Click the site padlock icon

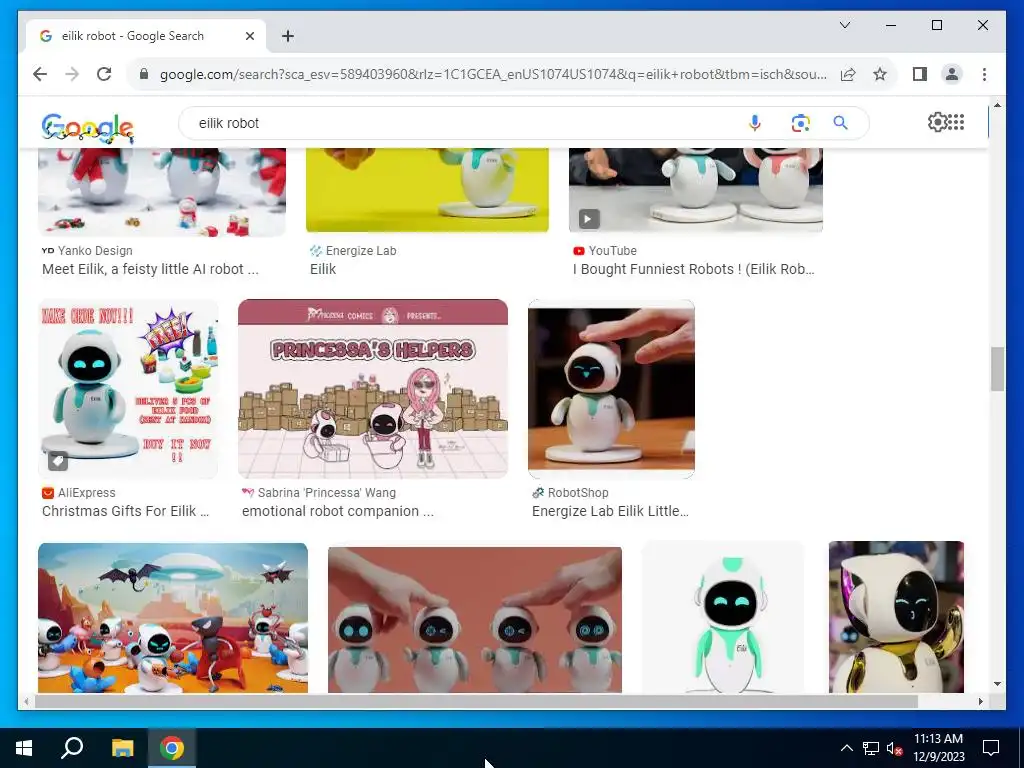[x=144, y=74]
